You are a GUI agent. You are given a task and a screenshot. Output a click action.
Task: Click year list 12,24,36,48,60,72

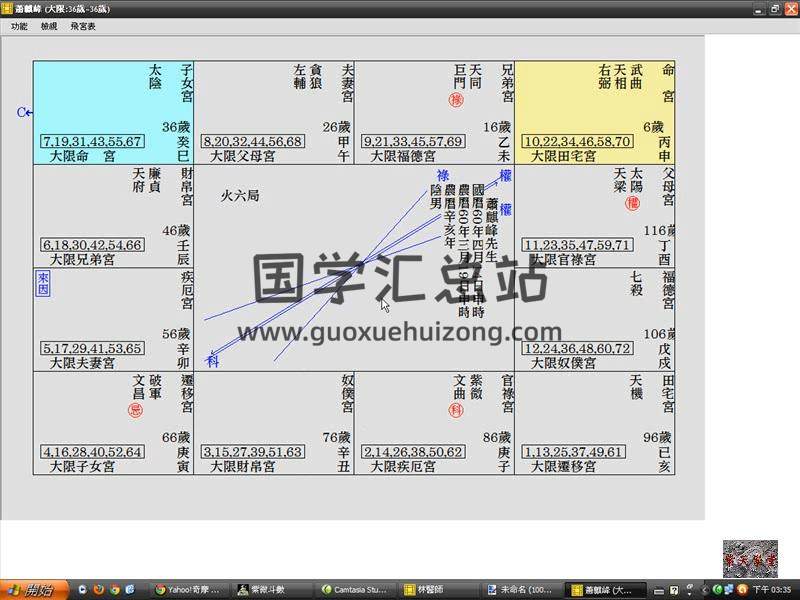[578, 348]
